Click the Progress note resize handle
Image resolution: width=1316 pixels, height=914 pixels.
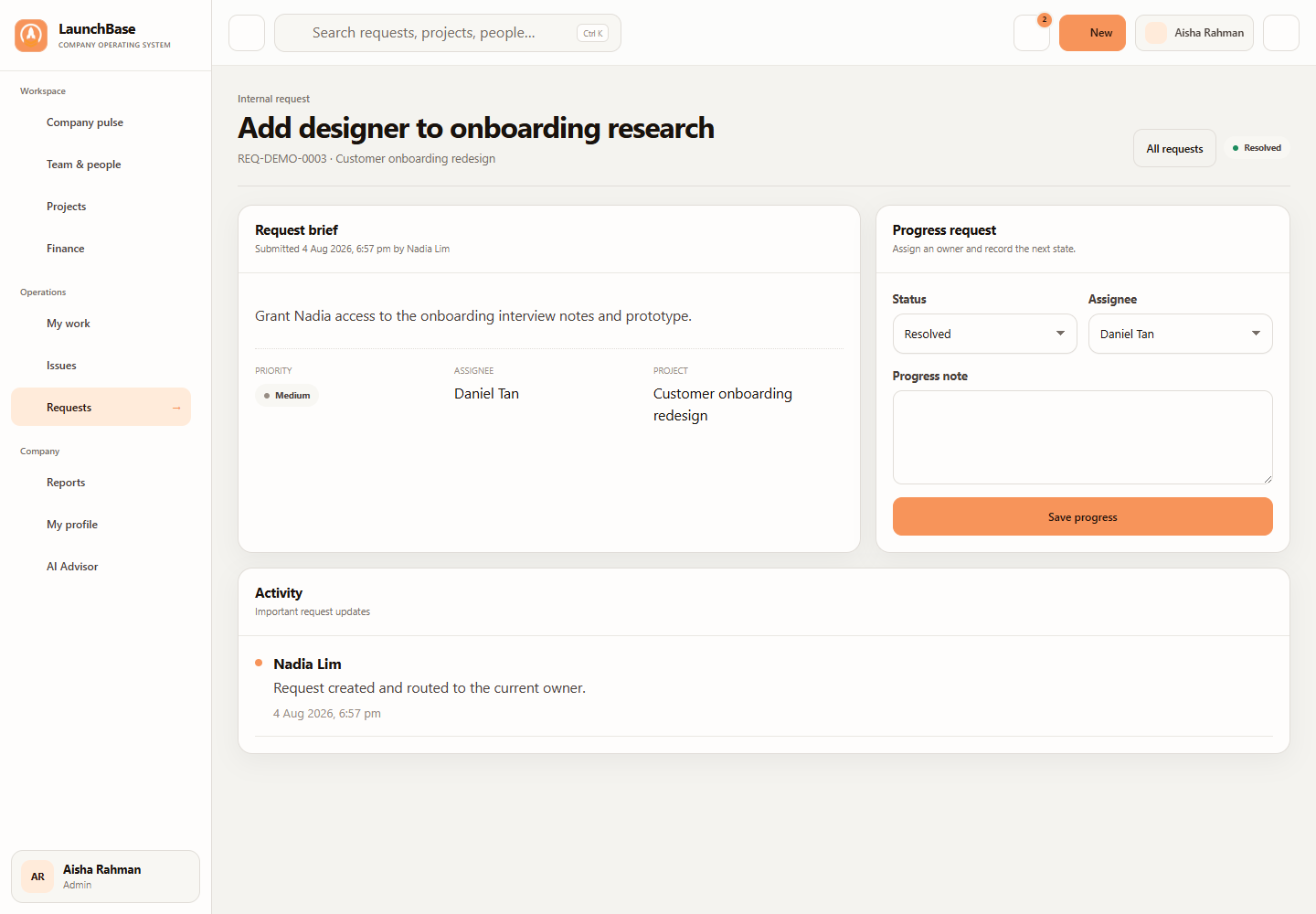coord(1267,478)
